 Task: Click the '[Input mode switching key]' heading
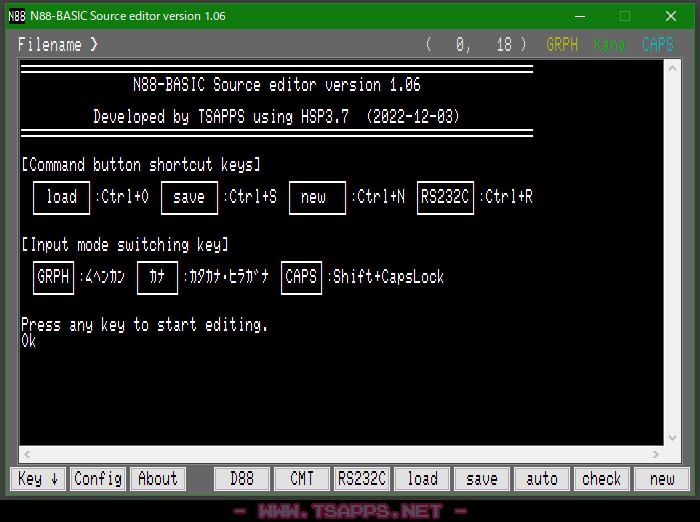[125, 245]
